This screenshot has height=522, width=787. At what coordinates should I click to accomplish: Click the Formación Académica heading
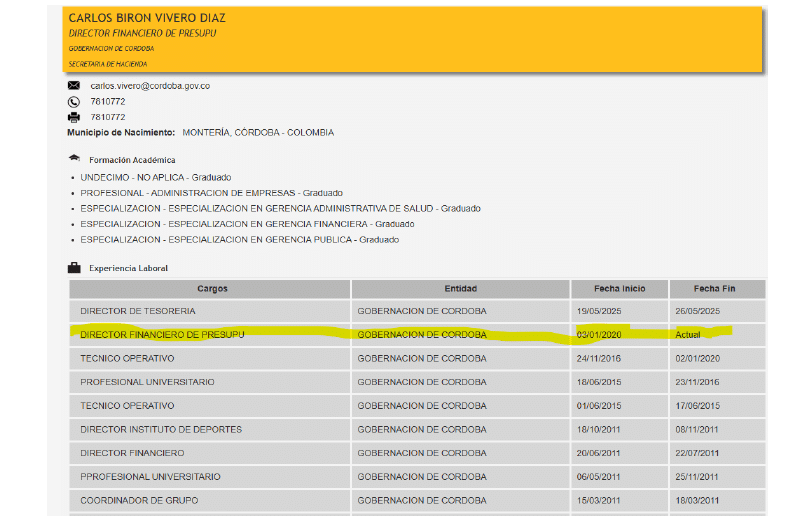132,160
